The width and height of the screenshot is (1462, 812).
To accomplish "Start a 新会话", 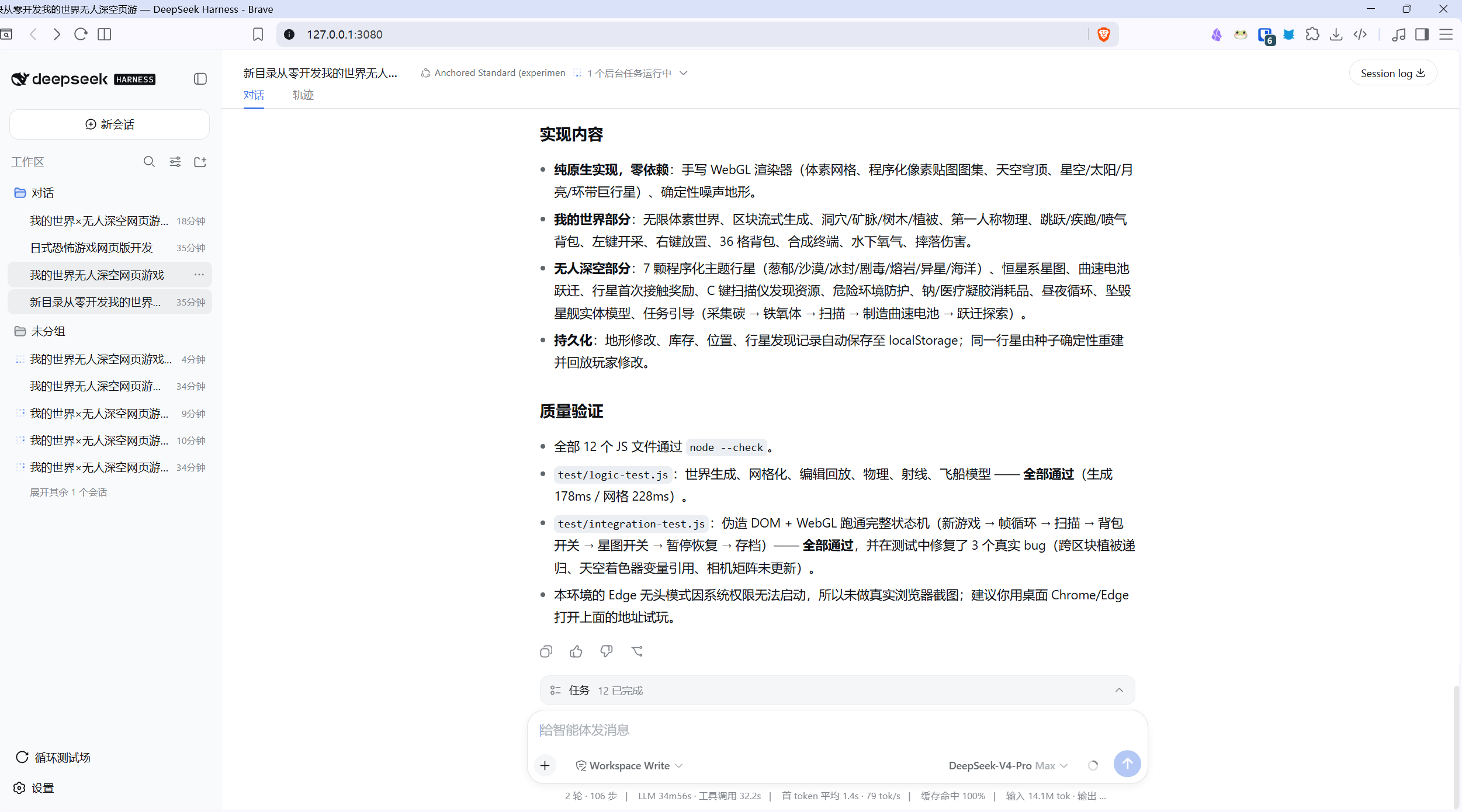I will click(x=109, y=124).
